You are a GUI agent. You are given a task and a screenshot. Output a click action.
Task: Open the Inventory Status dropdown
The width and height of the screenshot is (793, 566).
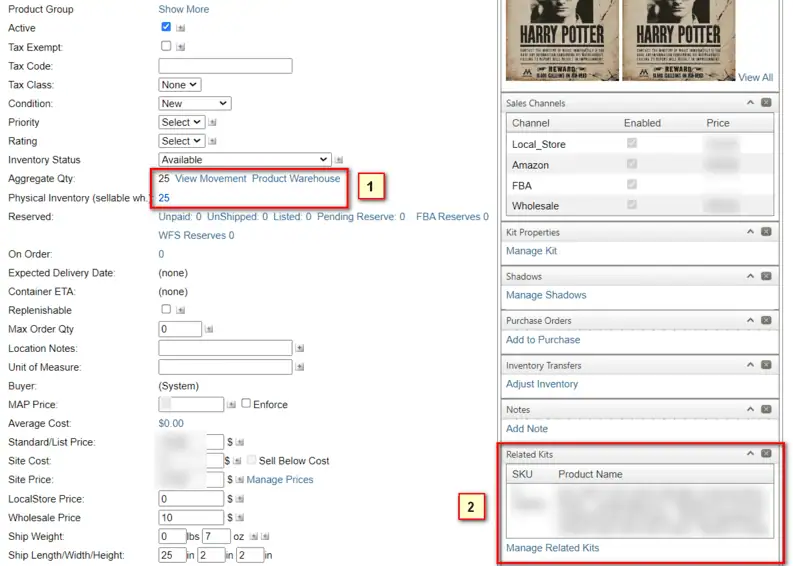pyautogui.click(x=245, y=160)
